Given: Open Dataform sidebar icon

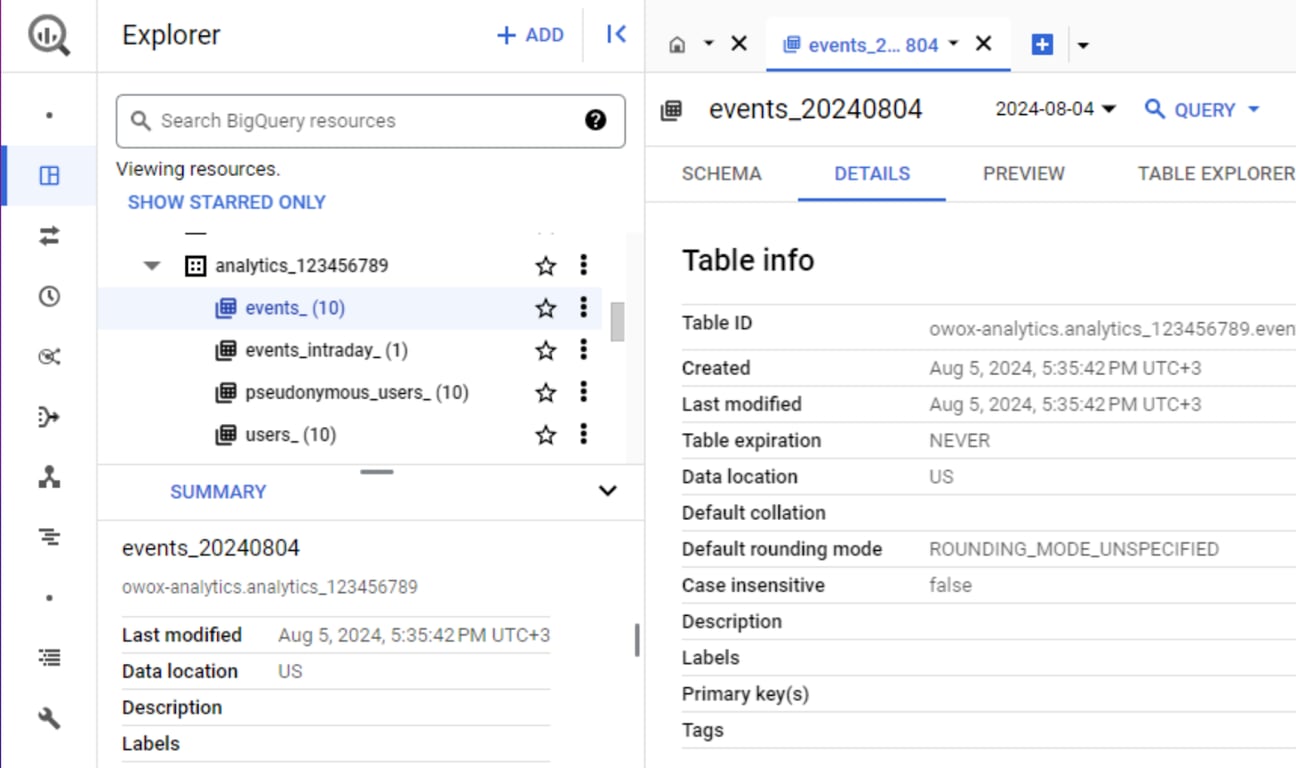Looking at the screenshot, I should pos(49,417).
